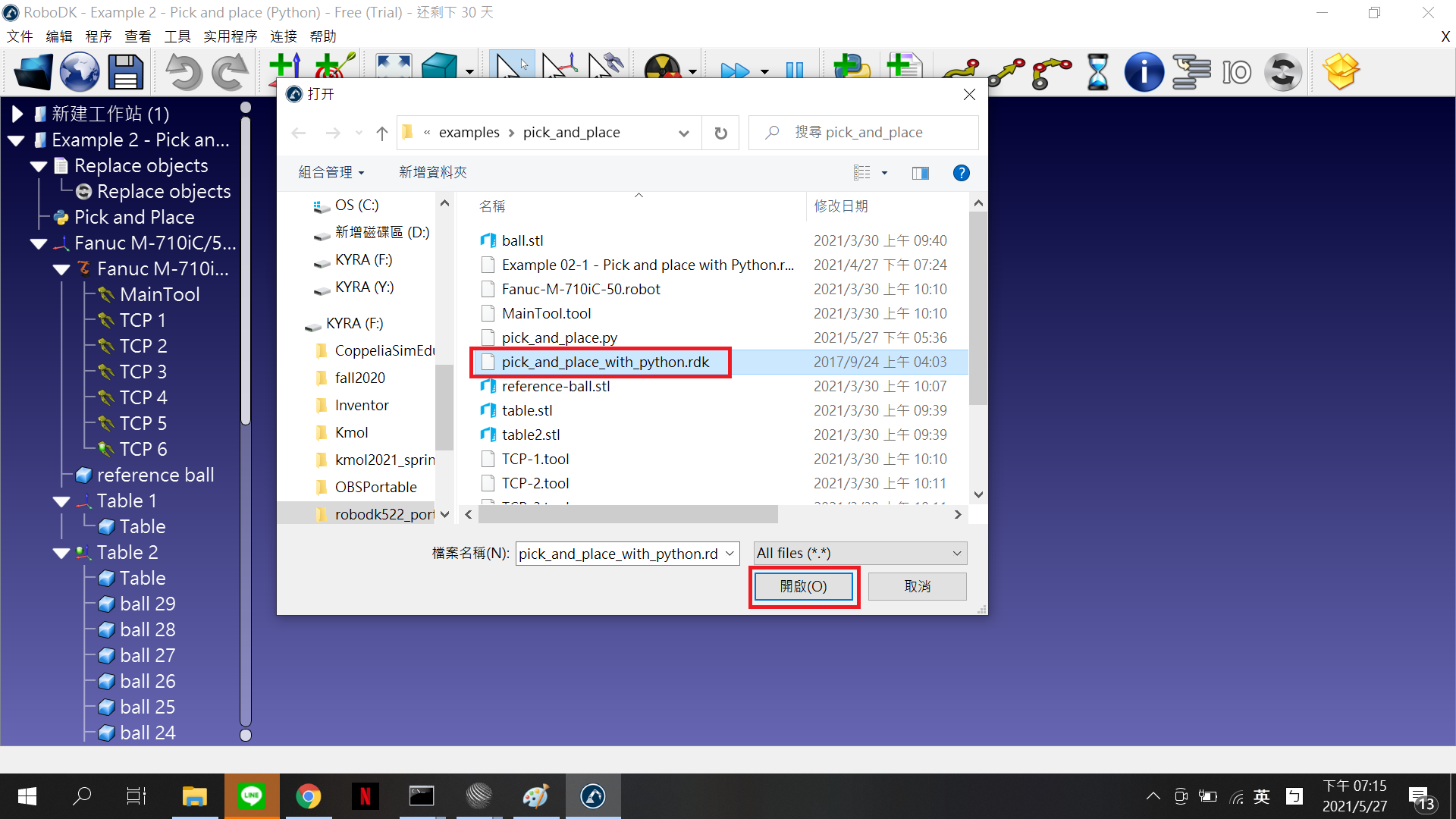
Task: Click the refresh button in file dialog
Action: (720, 133)
